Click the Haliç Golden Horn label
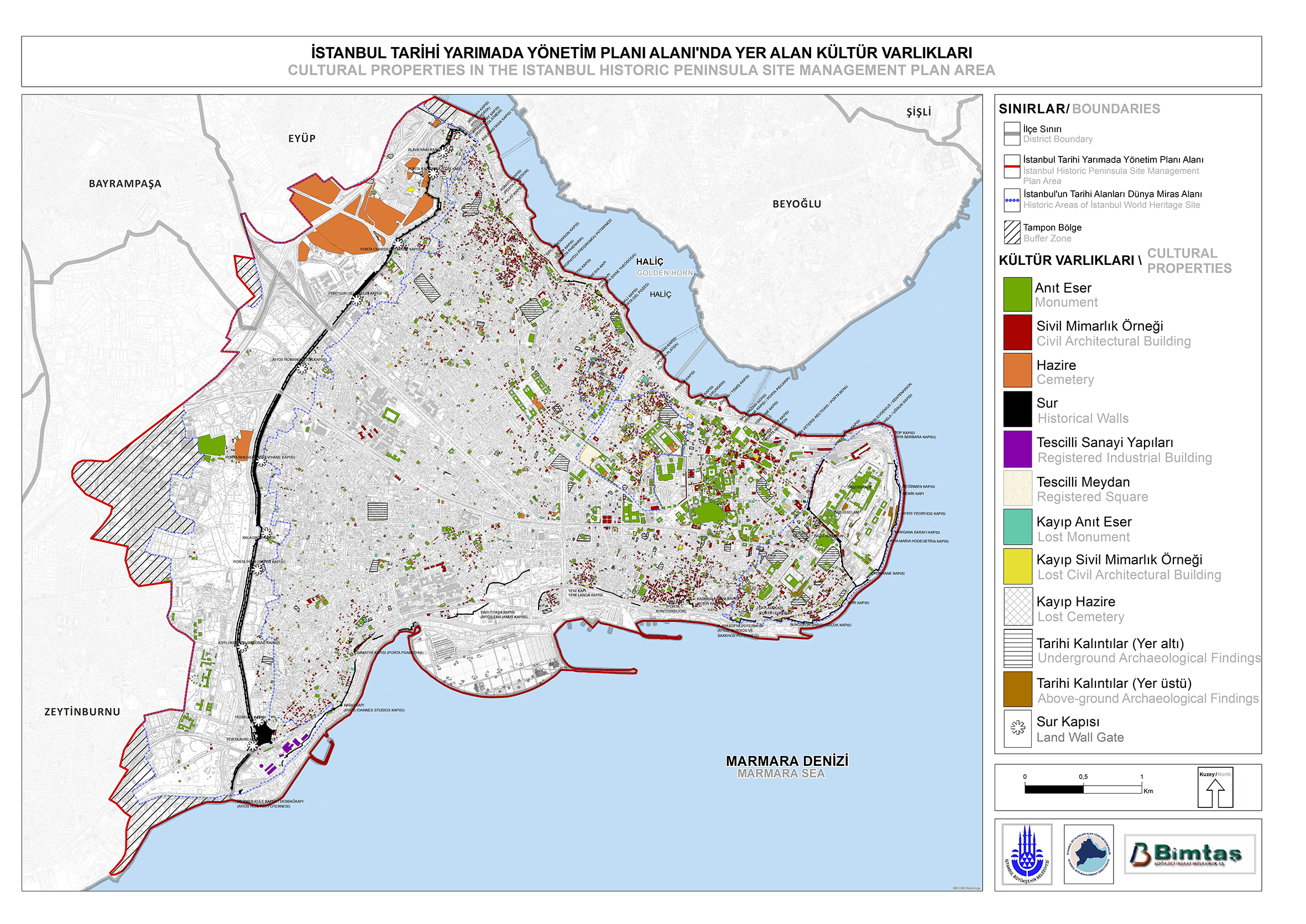 click(x=651, y=262)
